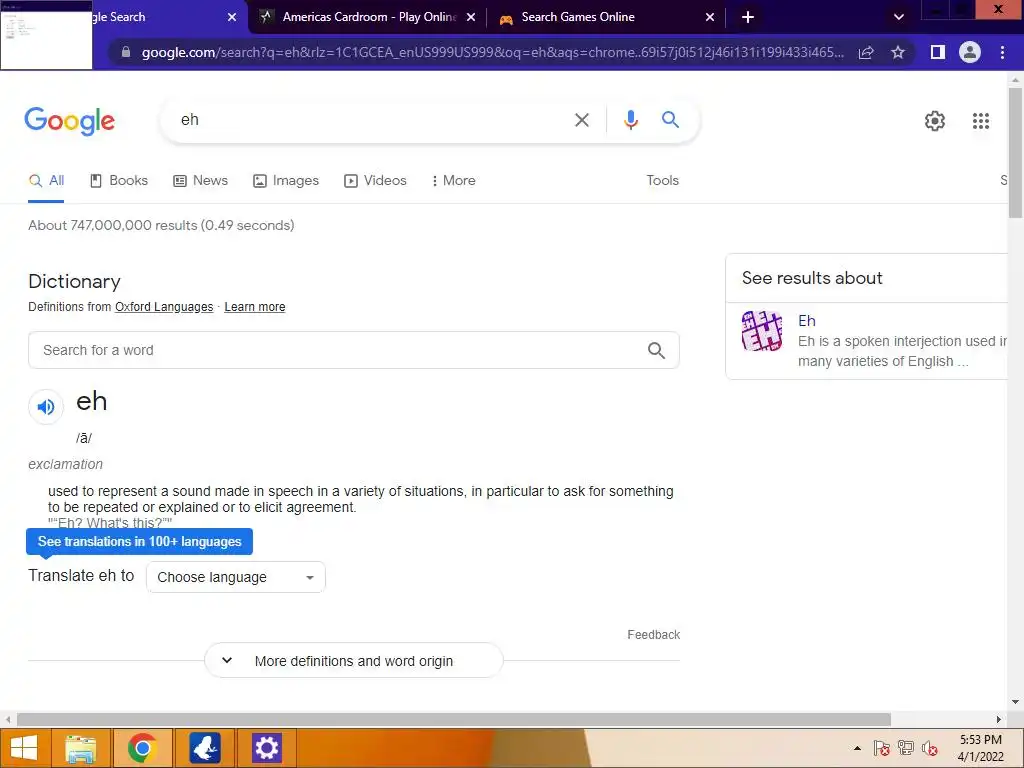Click the 'exclamation' part of speech text
The width and height of the screenshot is (1024, 768).
click(65, 464)
